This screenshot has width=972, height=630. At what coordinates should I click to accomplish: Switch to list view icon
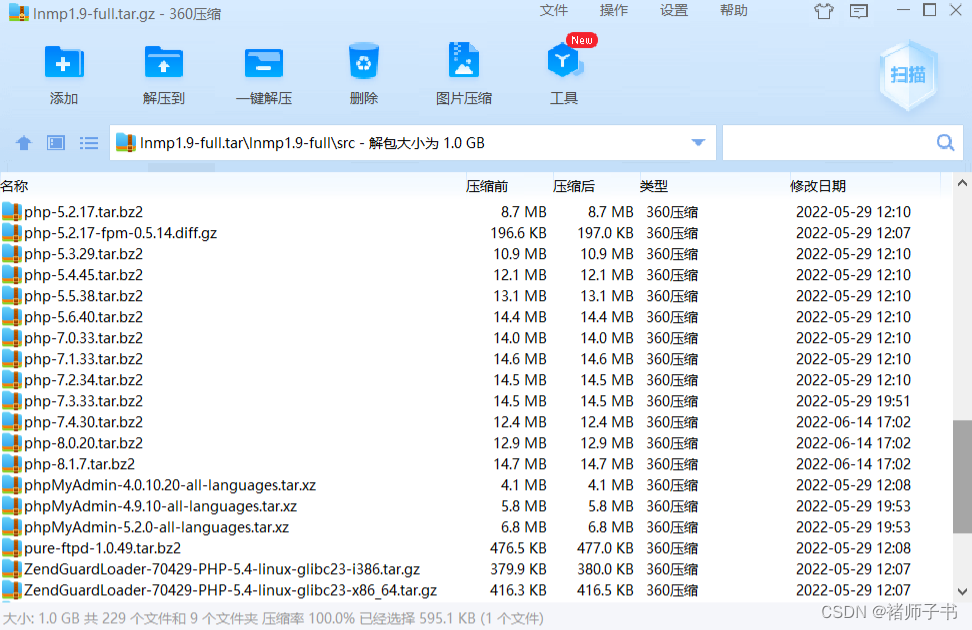click(x=89, y=143)
